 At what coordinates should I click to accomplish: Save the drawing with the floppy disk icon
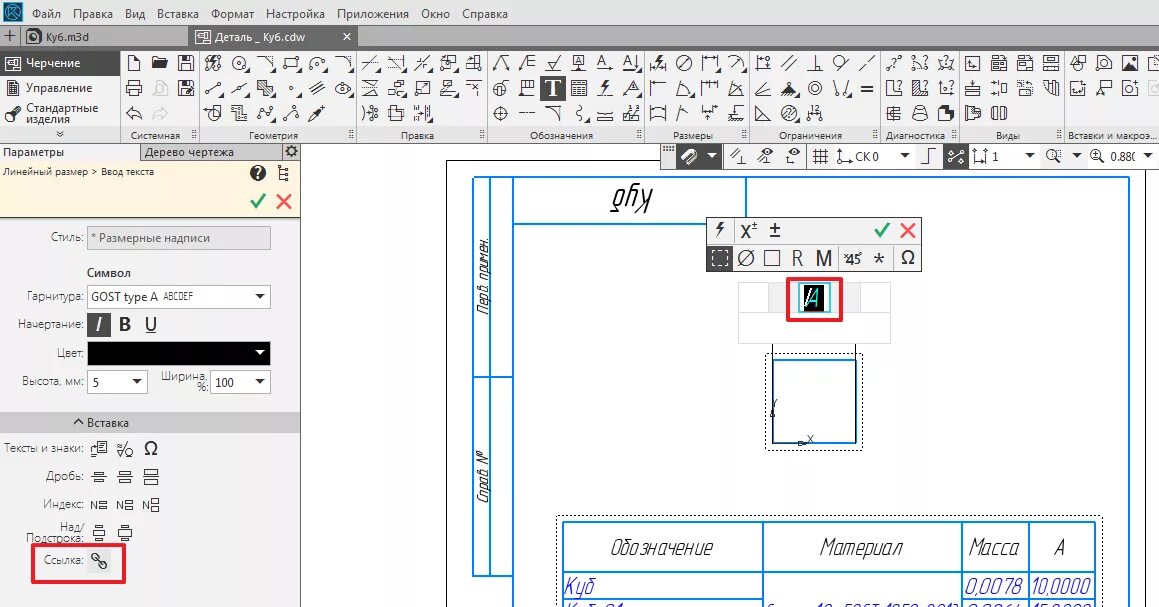pyautogui.click(x=186, y=63)
